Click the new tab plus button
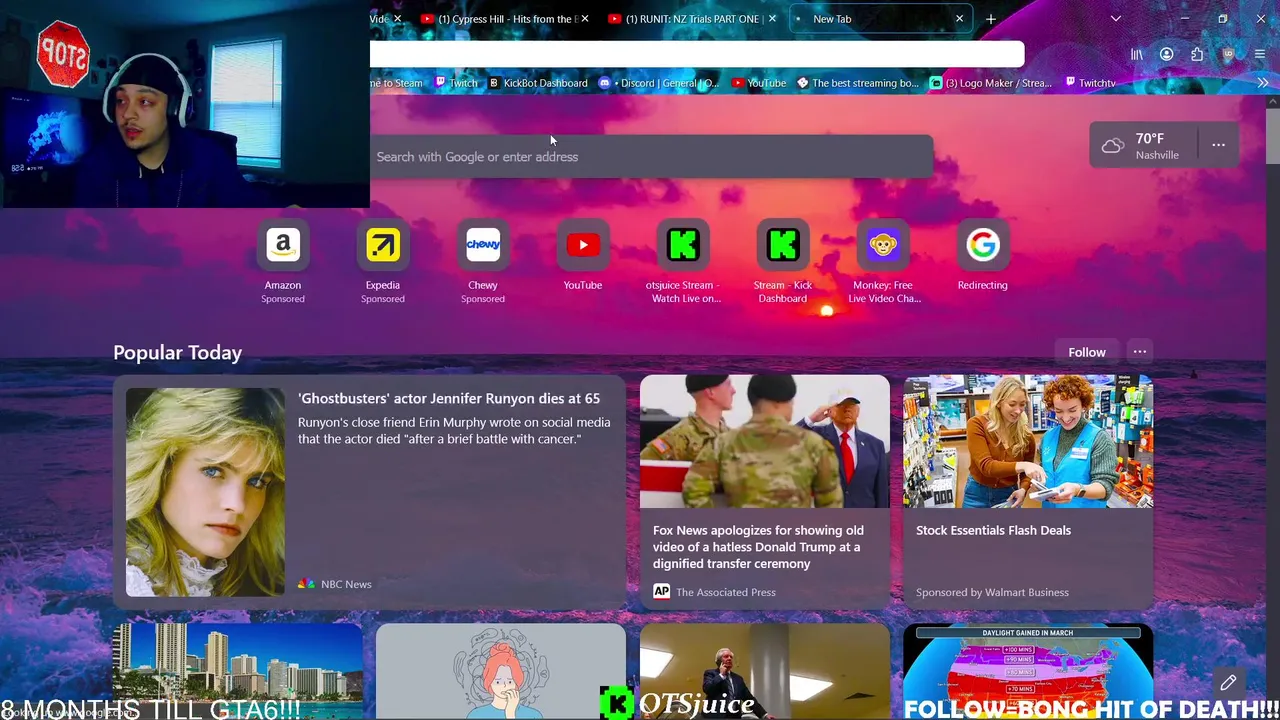This screenshot has height=720, width=1280. click(991, 19)
